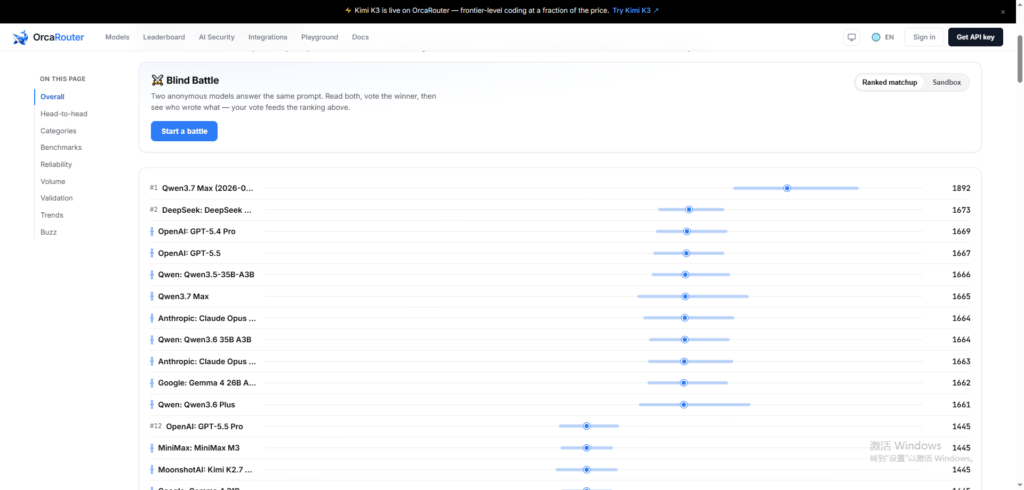Screen dimensions: 1024x490
Task: Click tie marker beside Qwen3.6 Plus
Action: pyautogui.click(x=152, y=404)
